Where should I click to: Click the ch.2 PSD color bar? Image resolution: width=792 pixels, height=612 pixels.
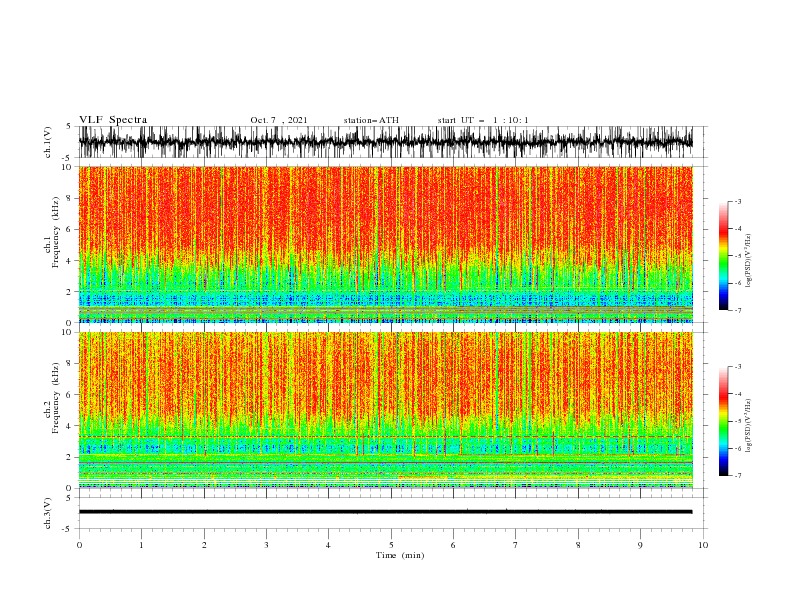coord(724,421)
